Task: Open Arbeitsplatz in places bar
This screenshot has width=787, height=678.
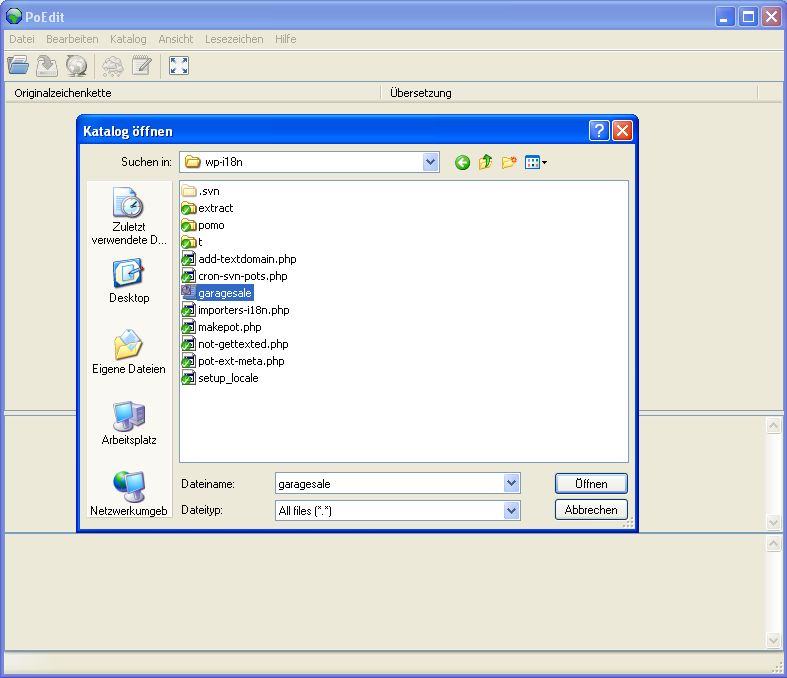Action: pos(129,423)
